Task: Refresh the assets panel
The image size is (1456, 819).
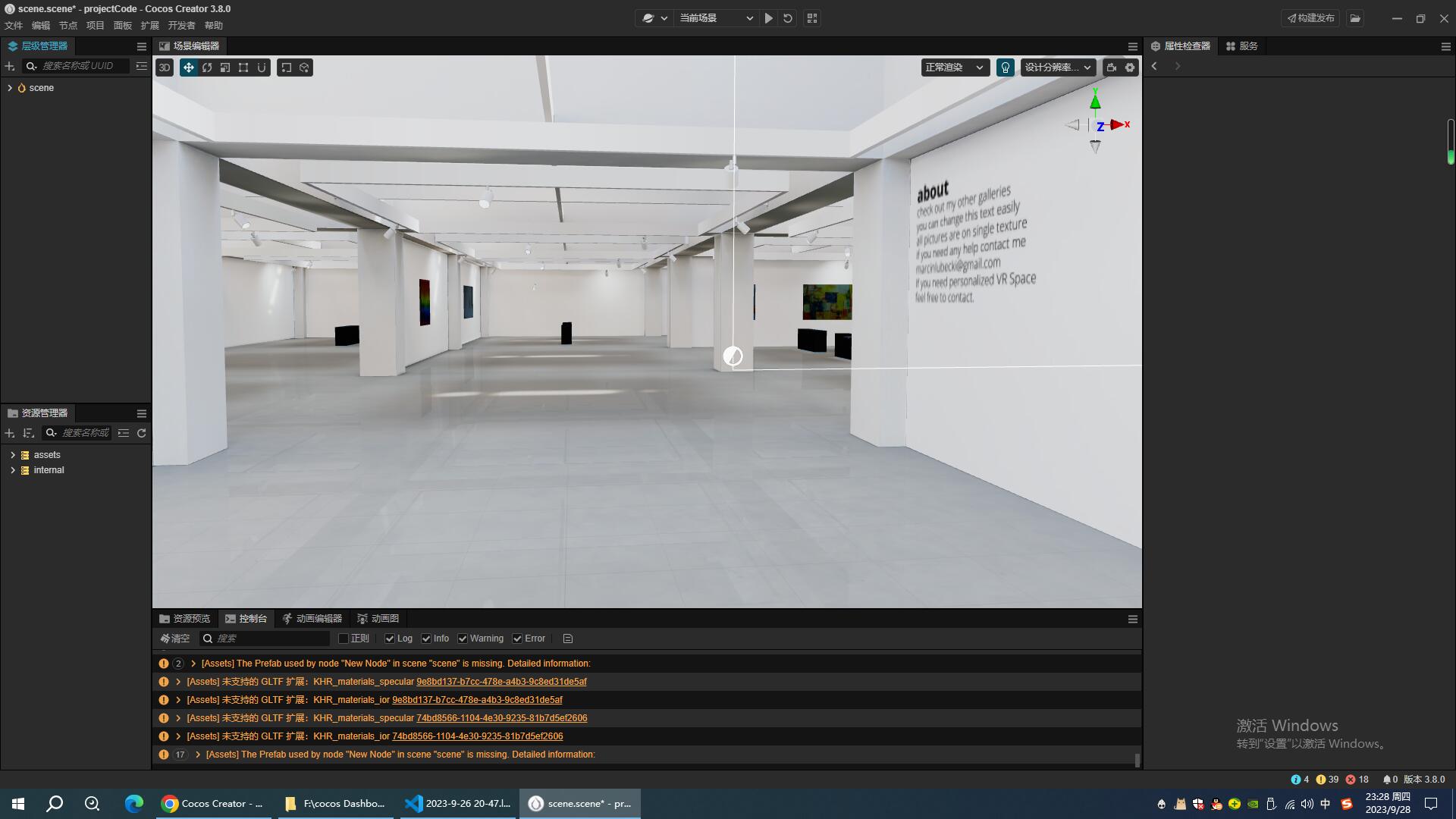Action: (141, 433)
